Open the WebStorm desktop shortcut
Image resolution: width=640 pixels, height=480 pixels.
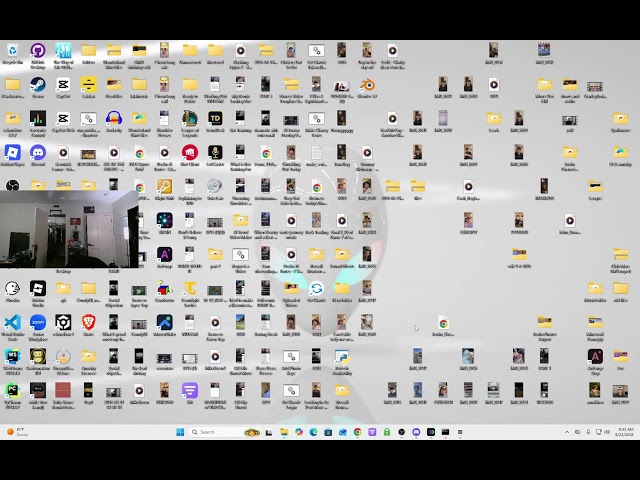point(13,356)
